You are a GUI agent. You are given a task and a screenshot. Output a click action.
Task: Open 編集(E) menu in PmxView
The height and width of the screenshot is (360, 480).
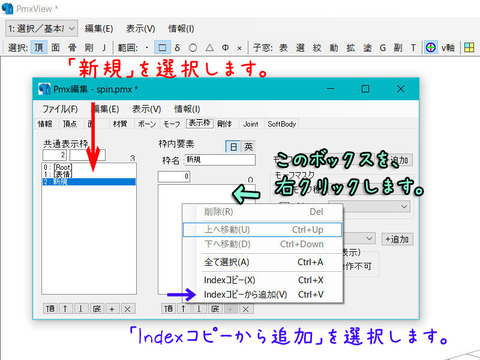pos(99,29)
